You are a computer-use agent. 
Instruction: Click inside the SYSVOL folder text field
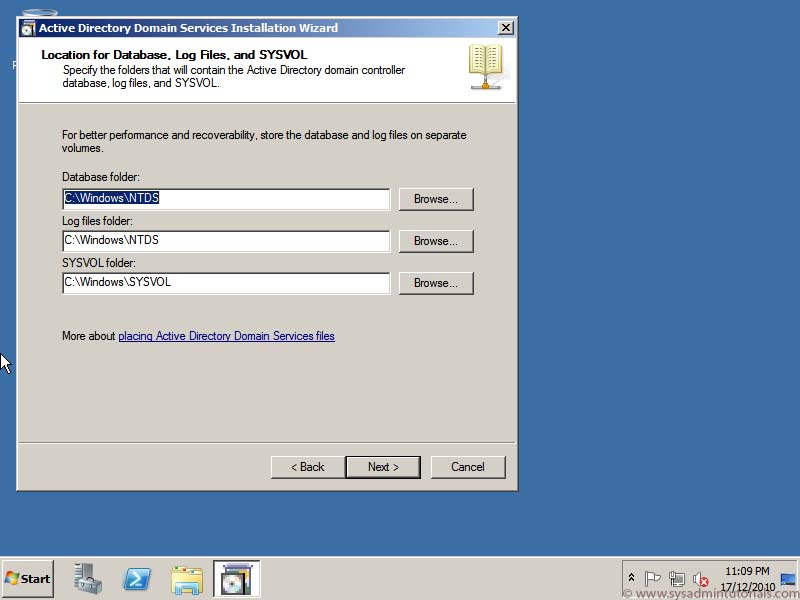coord(225,283)
